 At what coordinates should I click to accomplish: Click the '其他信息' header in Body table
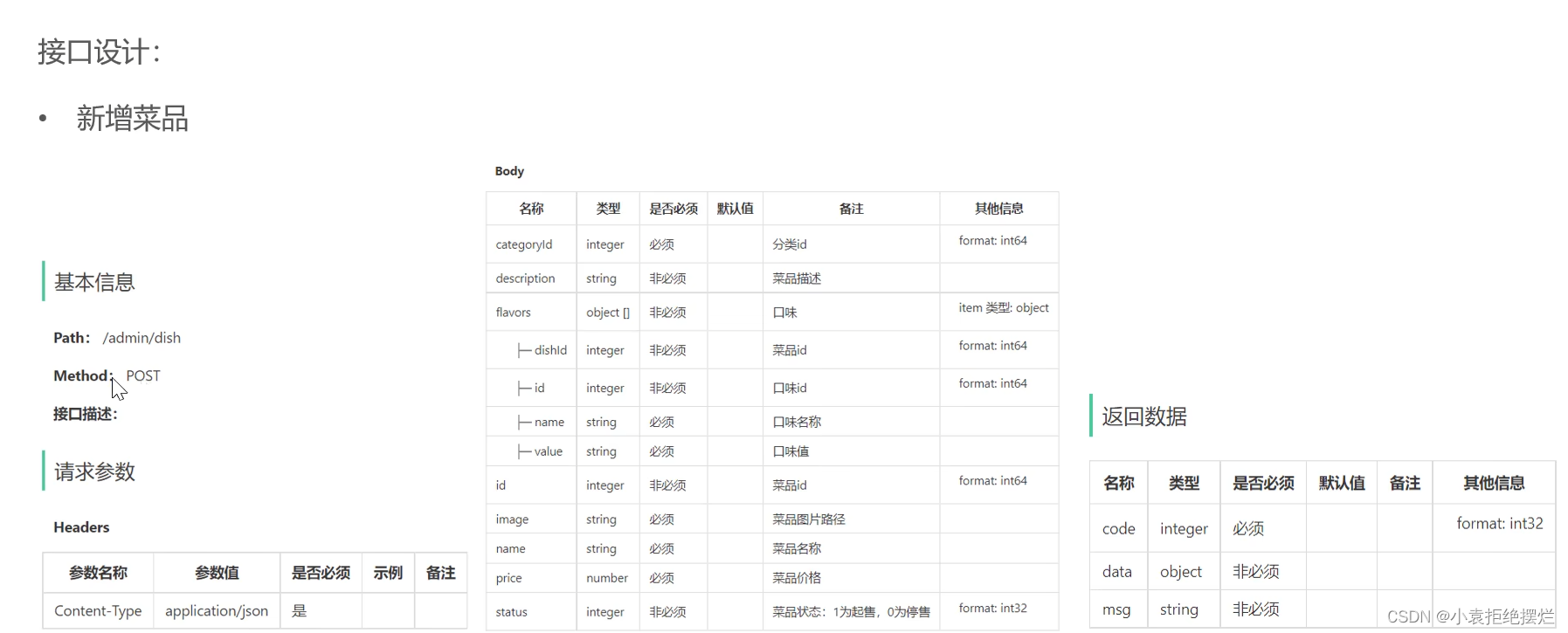point(999,209)
